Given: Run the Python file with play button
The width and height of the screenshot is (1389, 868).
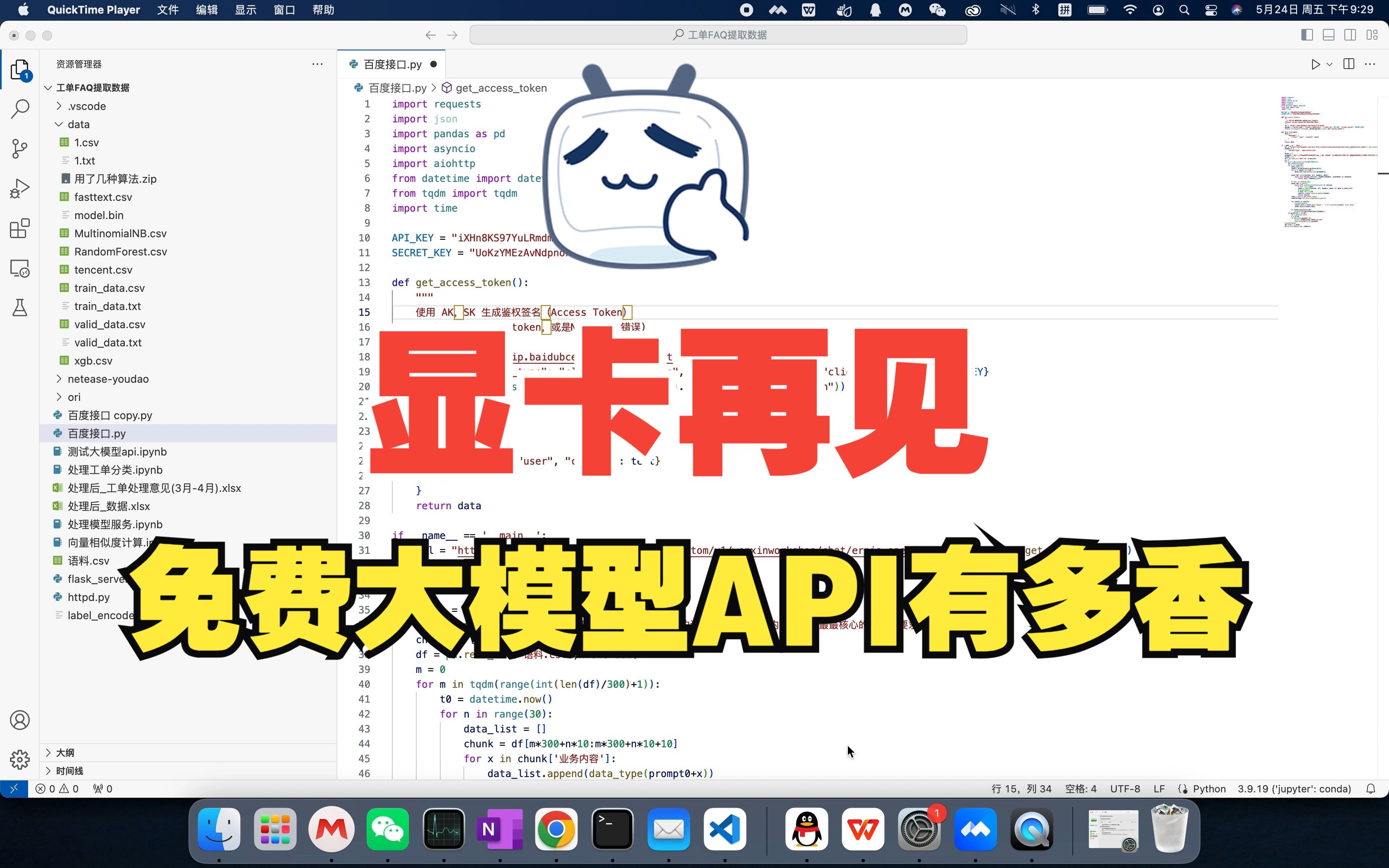Looking at the screenshot, I should pyautogui.click(x=1315, y=64).
